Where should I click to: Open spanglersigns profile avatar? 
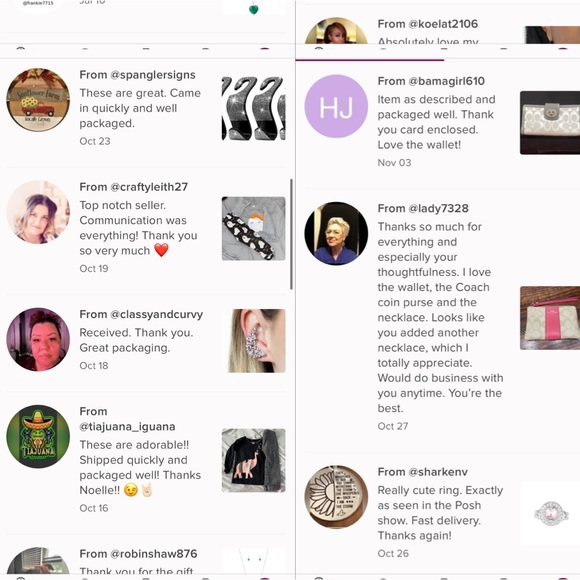pos(38,100)
